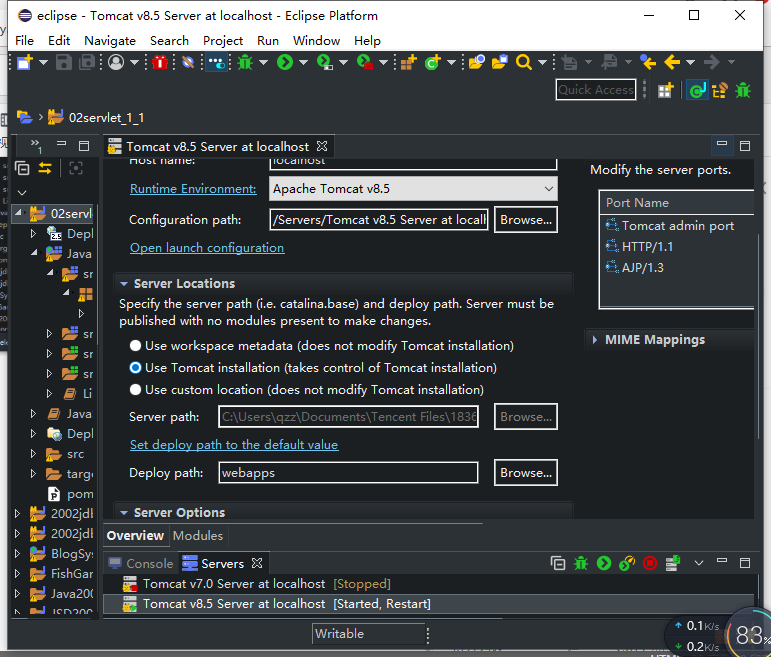
Task: Click Set deploy path to default link
Action: 234,445
